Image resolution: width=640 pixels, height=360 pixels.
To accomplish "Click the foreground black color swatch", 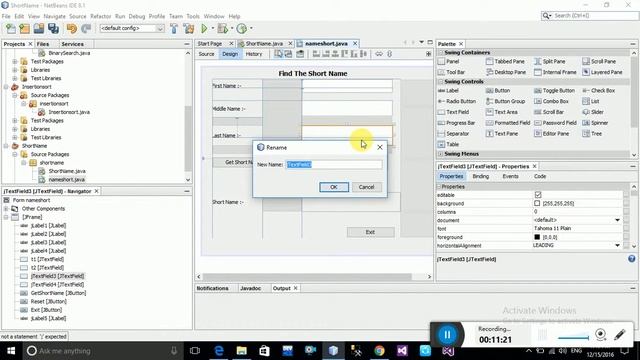I will pyautogui.click(x=537, y=237).
